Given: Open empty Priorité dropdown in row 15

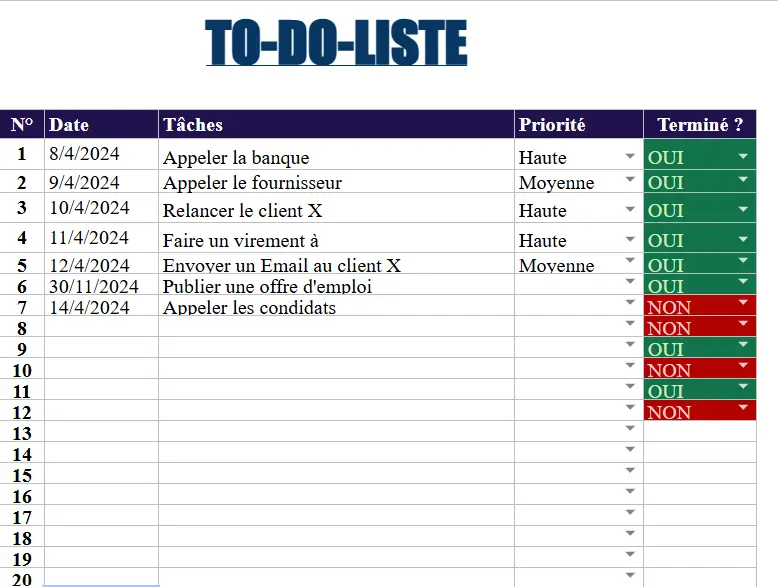Looking at the screenshot, I should pyautogui.click(x=630, y=470).
